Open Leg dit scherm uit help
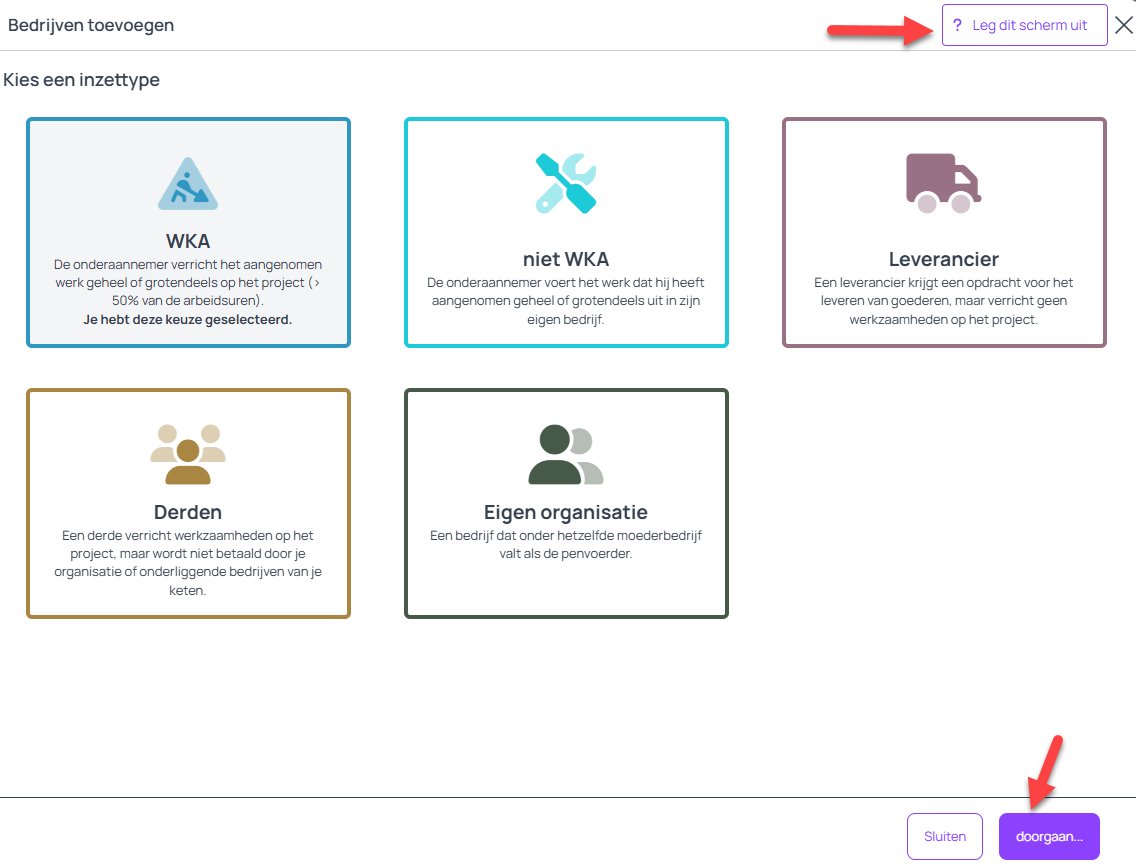The image size is (1136, 868). point(1024,25)
